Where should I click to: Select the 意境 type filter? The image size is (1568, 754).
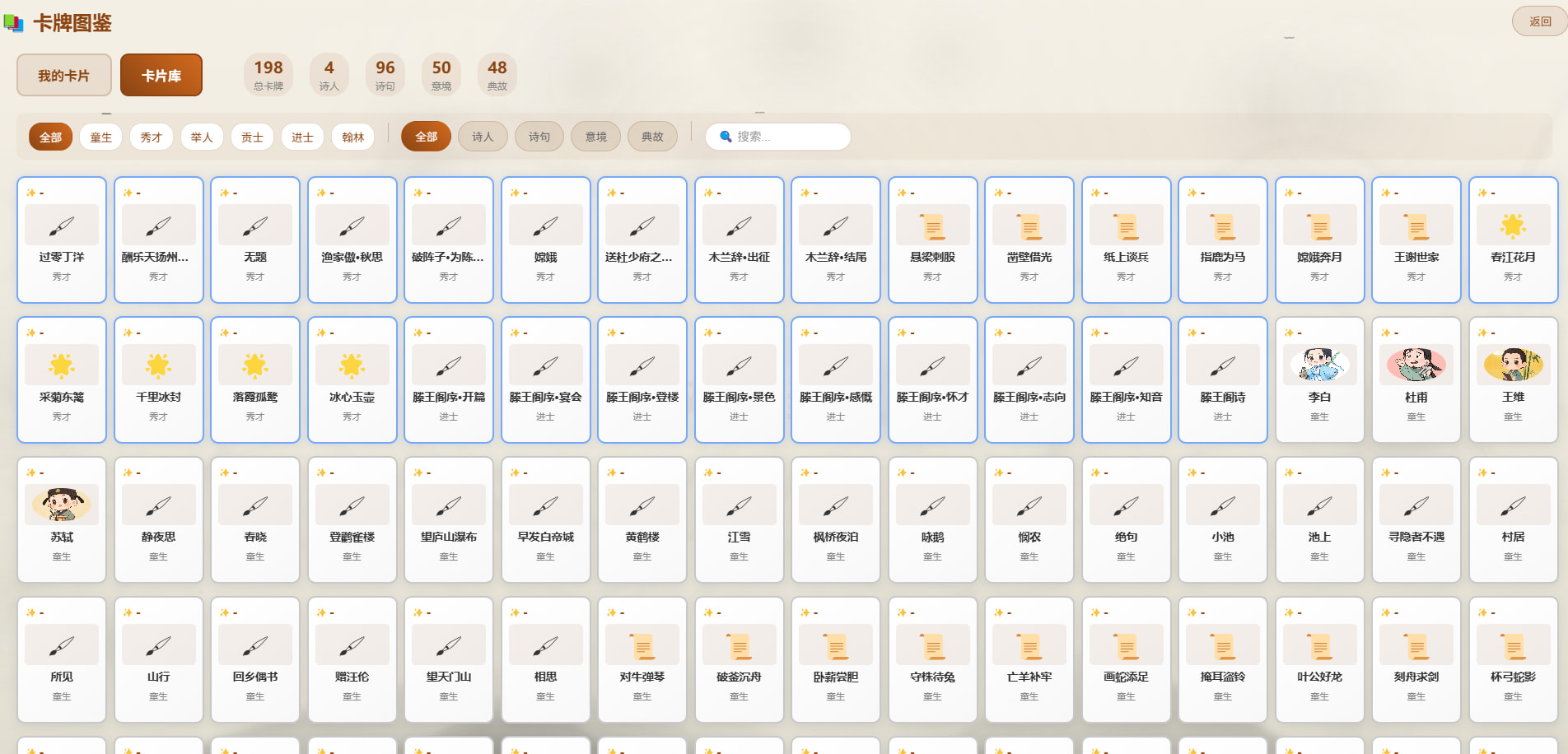click(595, 137)
